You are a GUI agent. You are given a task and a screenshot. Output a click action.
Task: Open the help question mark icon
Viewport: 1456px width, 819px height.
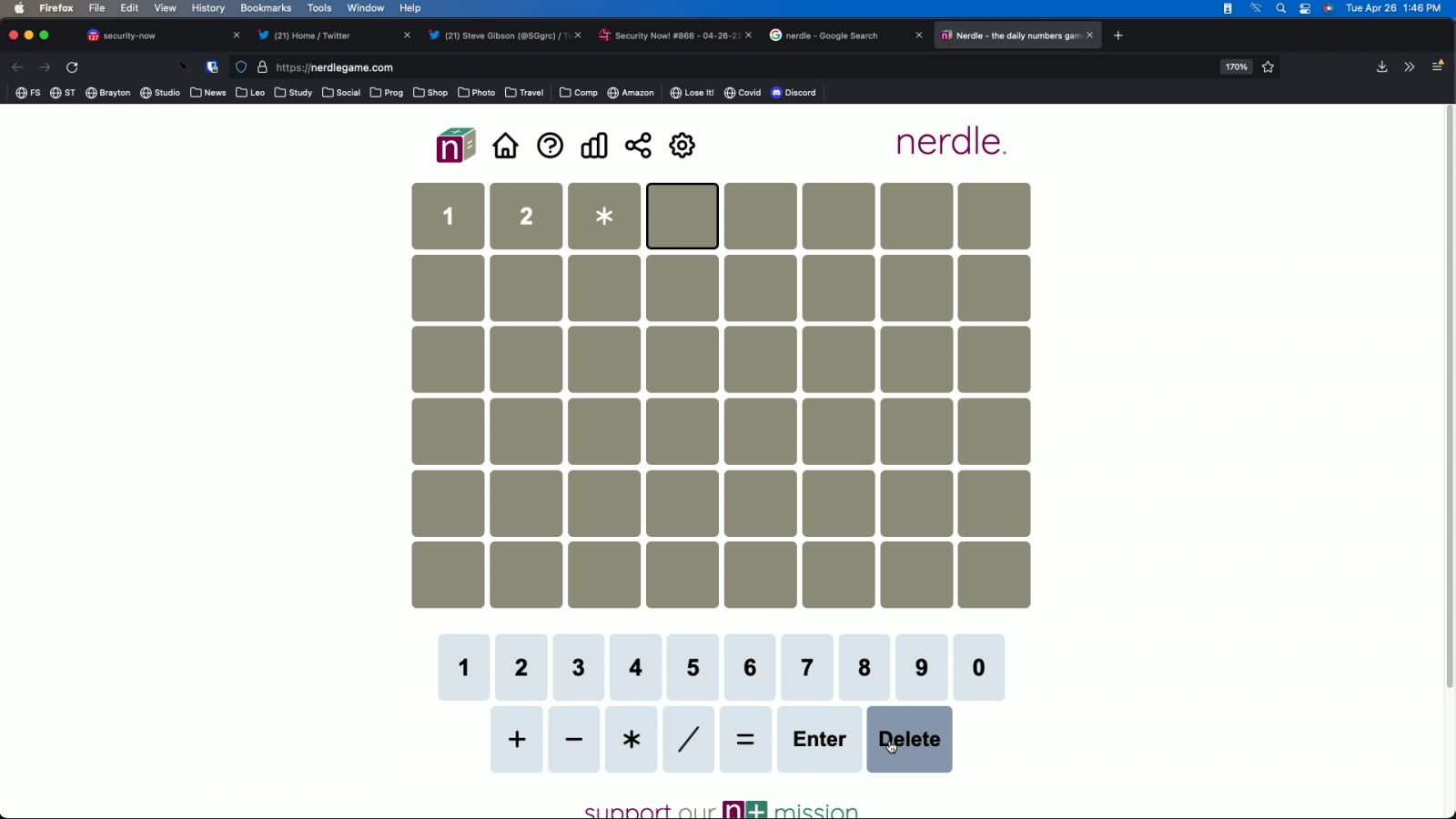(x=550, y=146)
